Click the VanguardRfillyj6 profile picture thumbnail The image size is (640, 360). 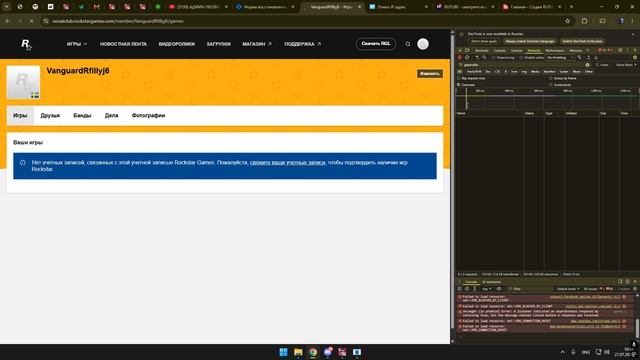pyautogui.click(x=23, y=82)
